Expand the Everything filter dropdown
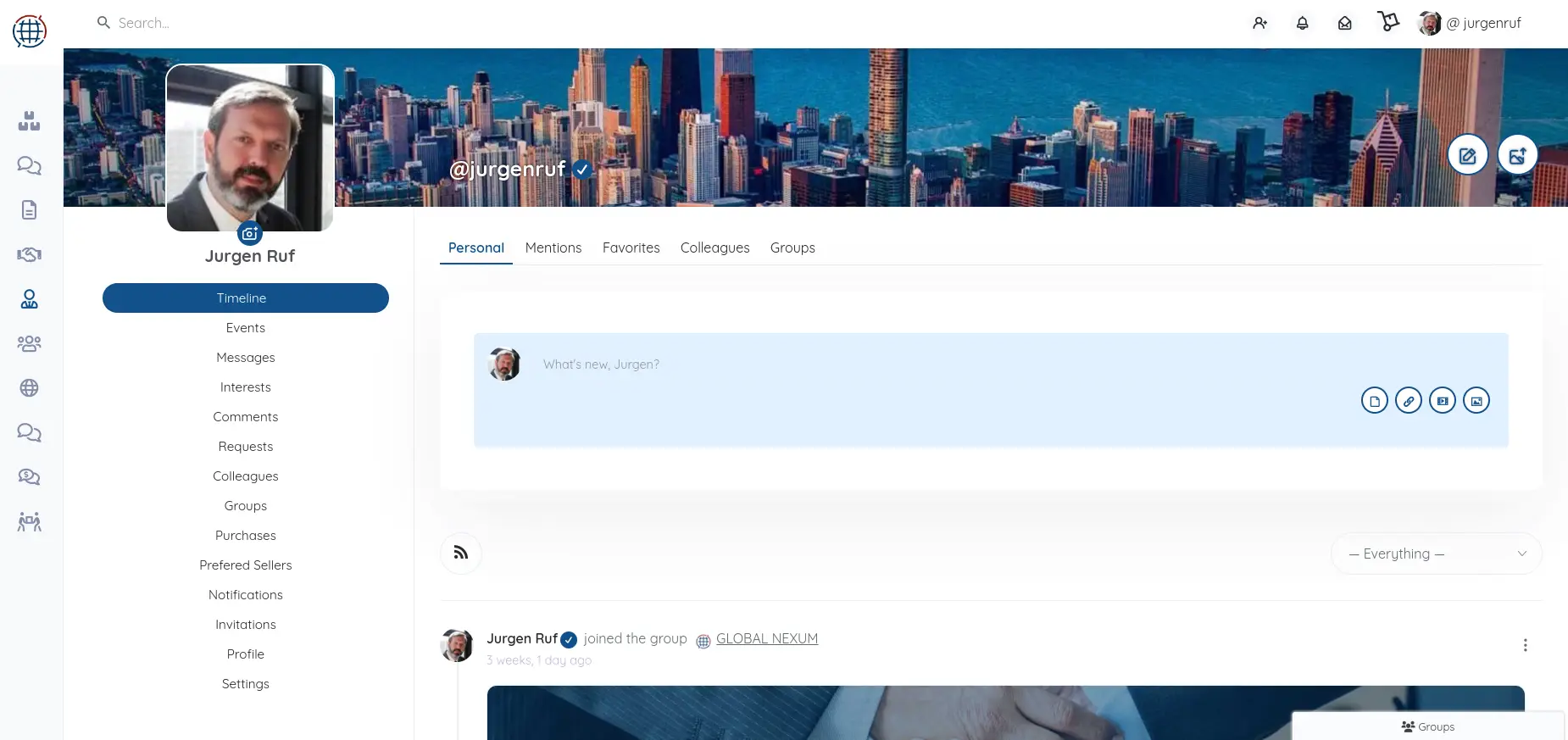 tap(1436, 554)
